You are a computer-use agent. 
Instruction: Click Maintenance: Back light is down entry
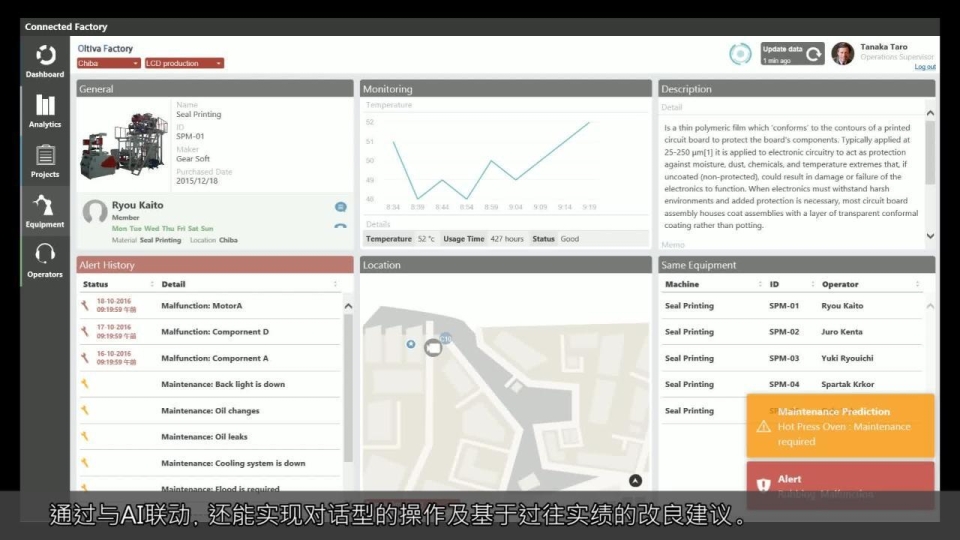[223, 384]
